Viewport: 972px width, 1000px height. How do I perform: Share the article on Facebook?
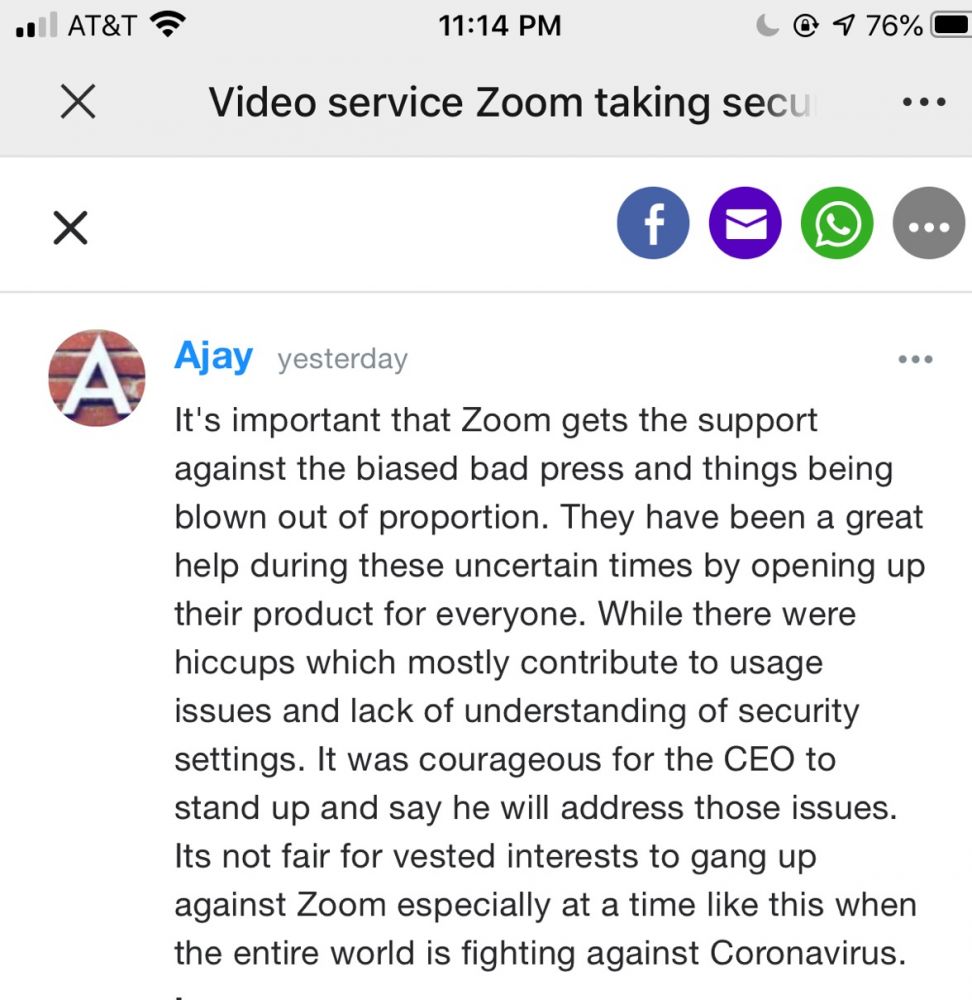653,223
